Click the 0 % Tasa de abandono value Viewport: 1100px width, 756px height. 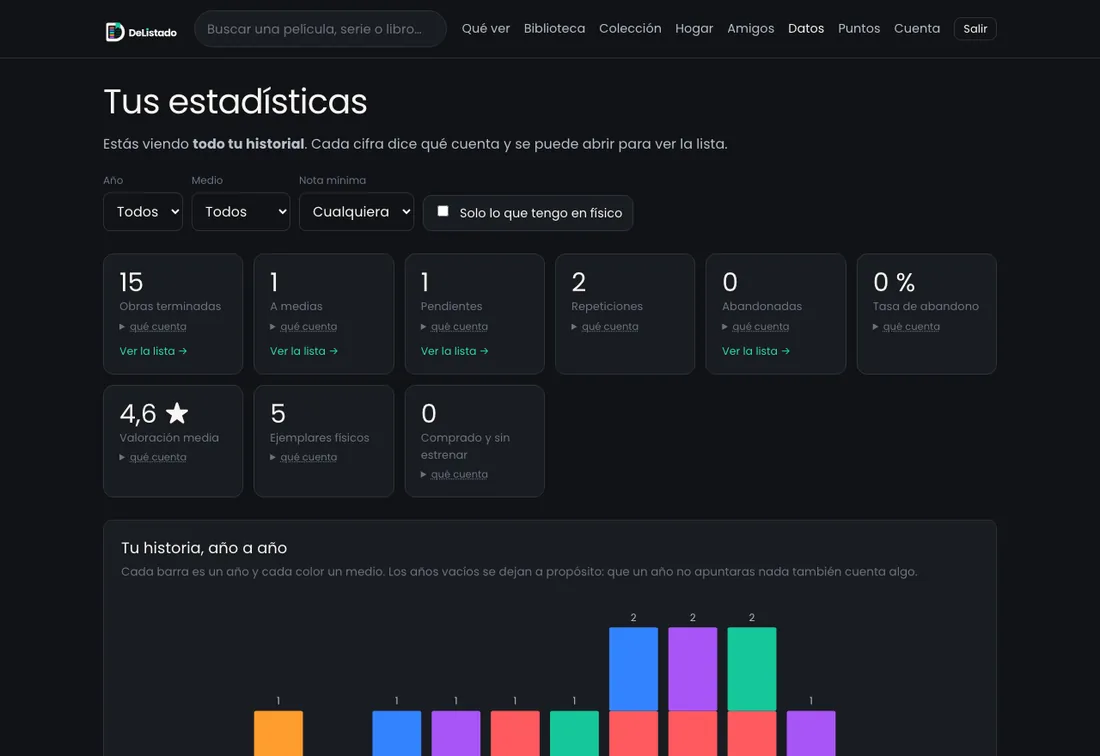pos(894,283)
